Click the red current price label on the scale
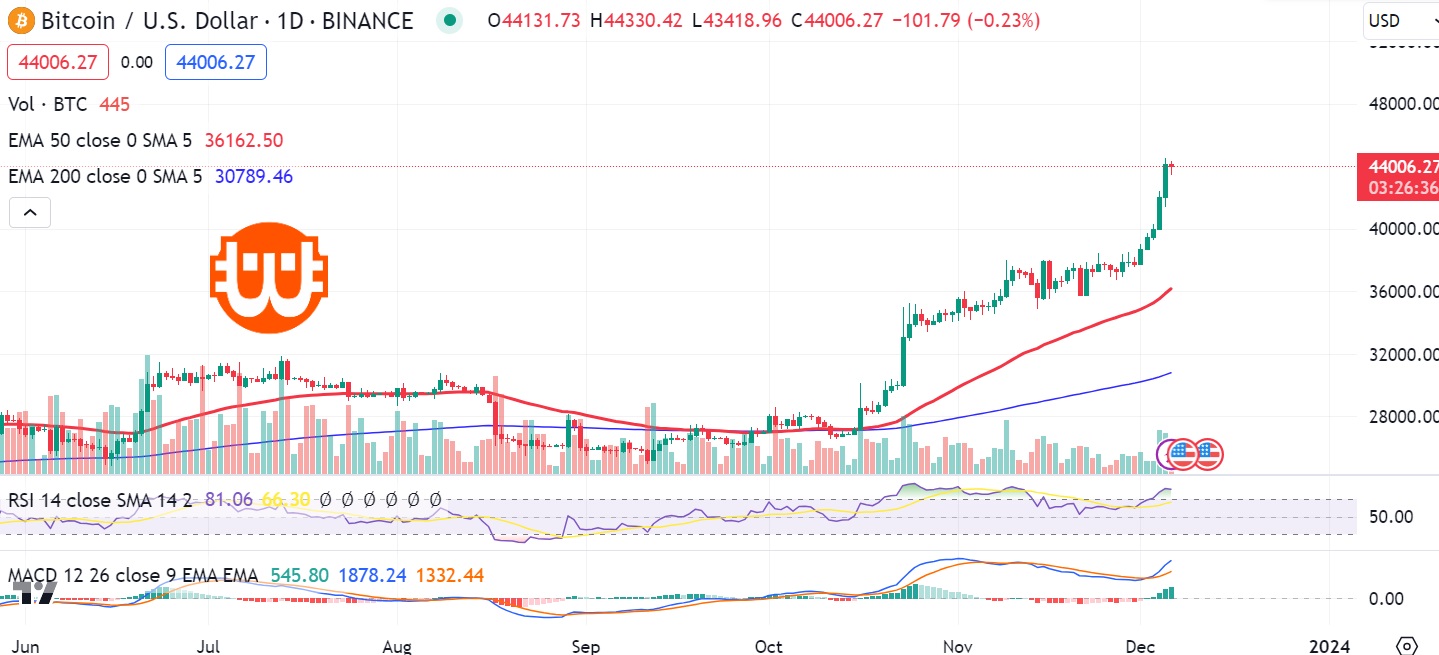Image resolution: width=1439 pixels, height=655 pixels. (1397, 176)
